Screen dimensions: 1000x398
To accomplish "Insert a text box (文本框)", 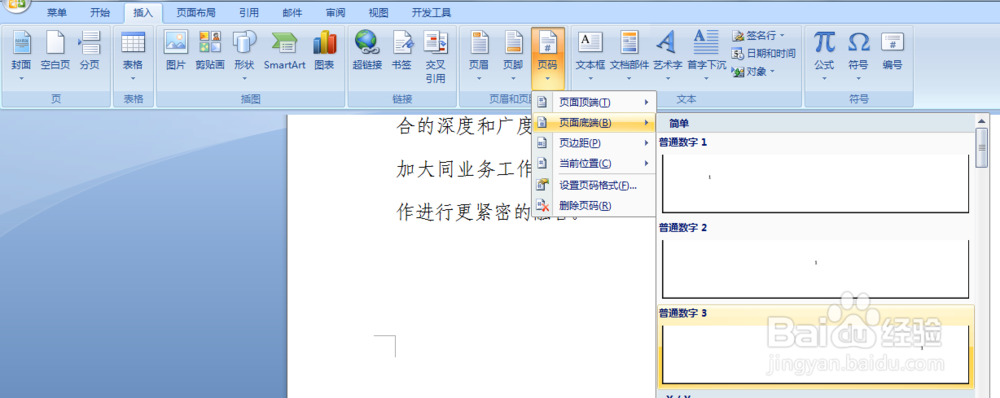I will [x=590, y=56].
